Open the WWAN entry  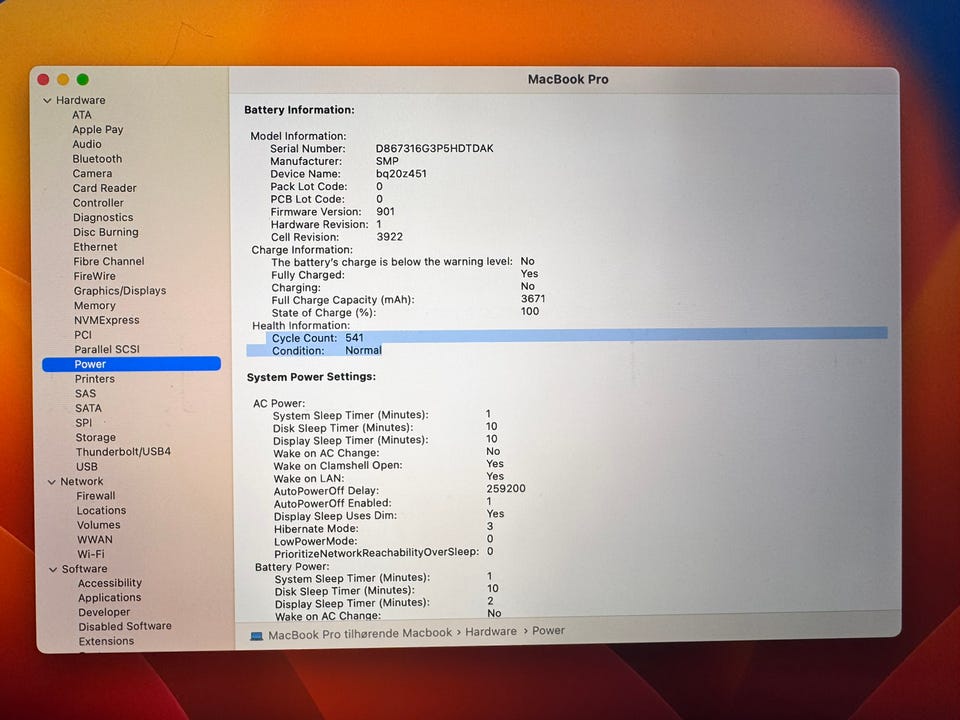tap(95, 540)
